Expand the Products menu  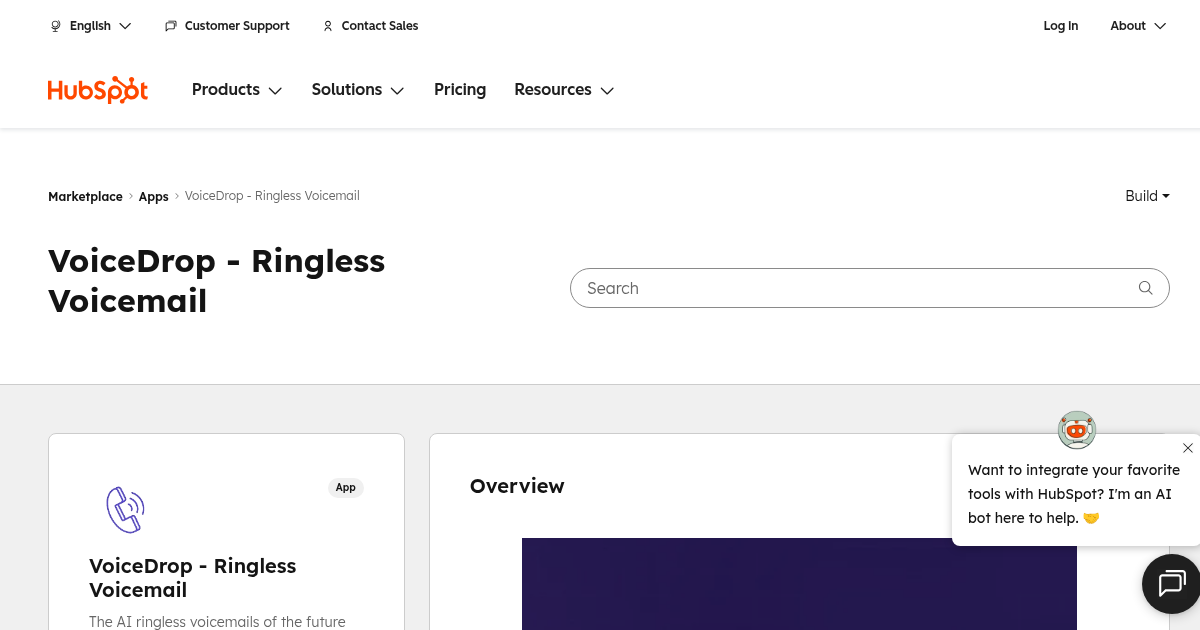[237, 90]
